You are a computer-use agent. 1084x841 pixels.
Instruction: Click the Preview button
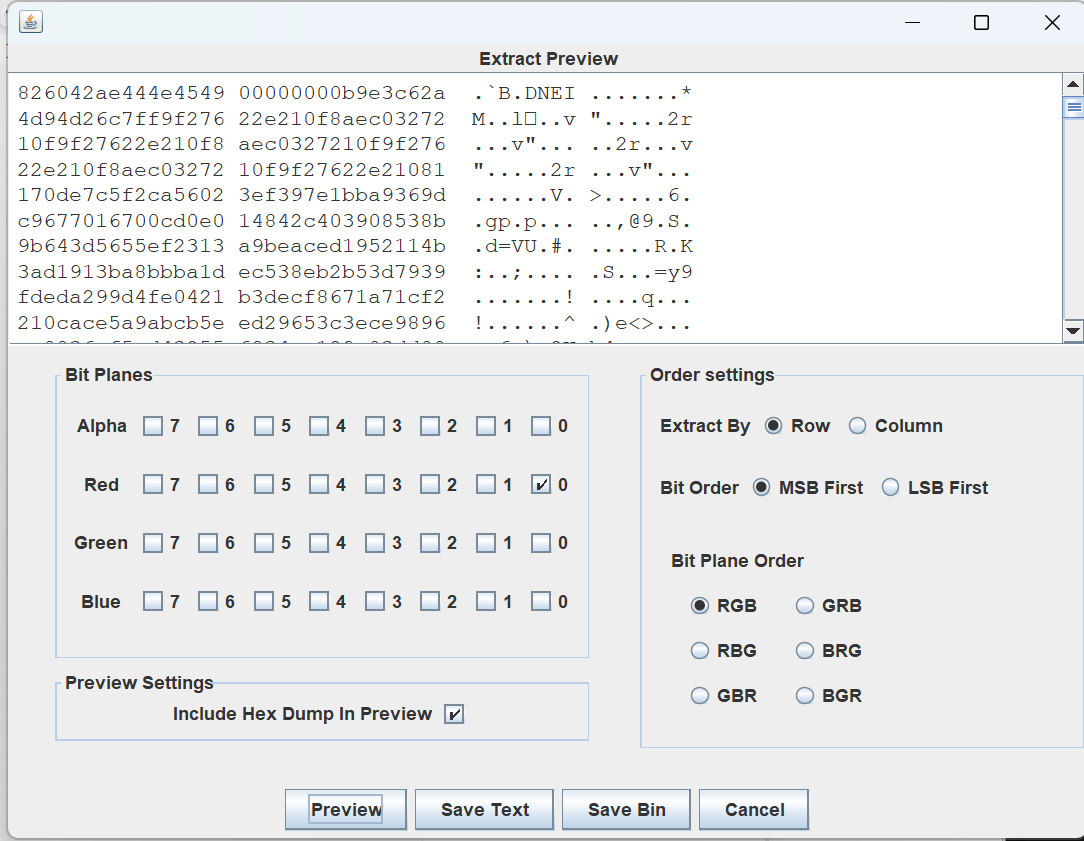click(x=346, y=809)
